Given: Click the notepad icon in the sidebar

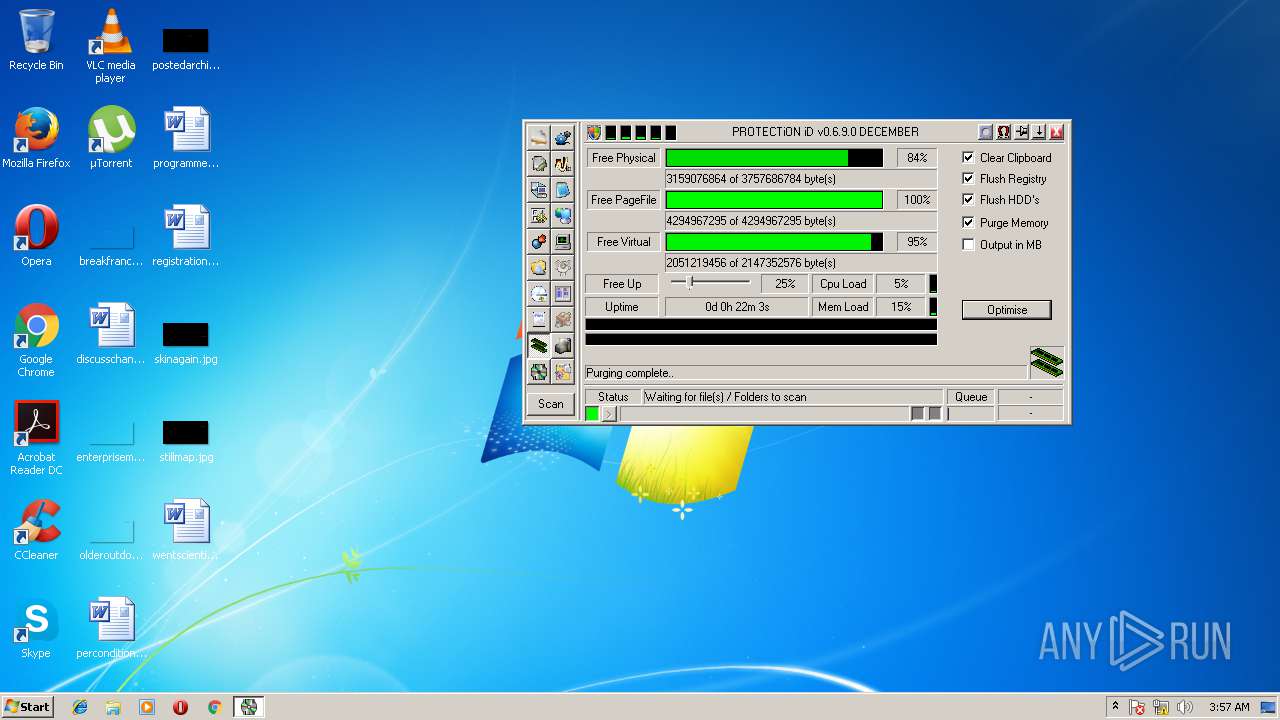Looking at the screenshot, I should pyautogui.click(x=539, y=320).
